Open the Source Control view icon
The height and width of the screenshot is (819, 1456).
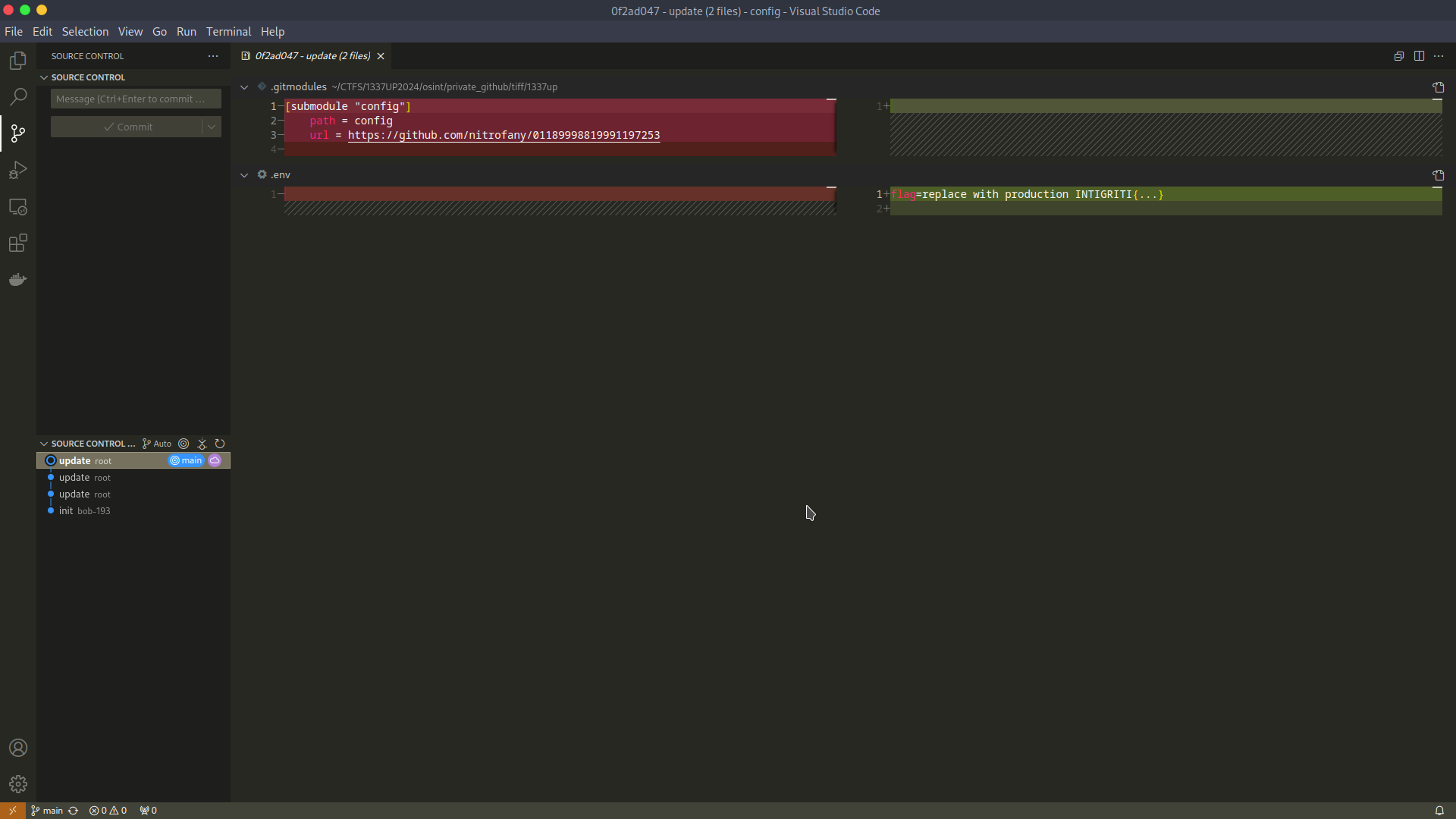pos(18,133)
